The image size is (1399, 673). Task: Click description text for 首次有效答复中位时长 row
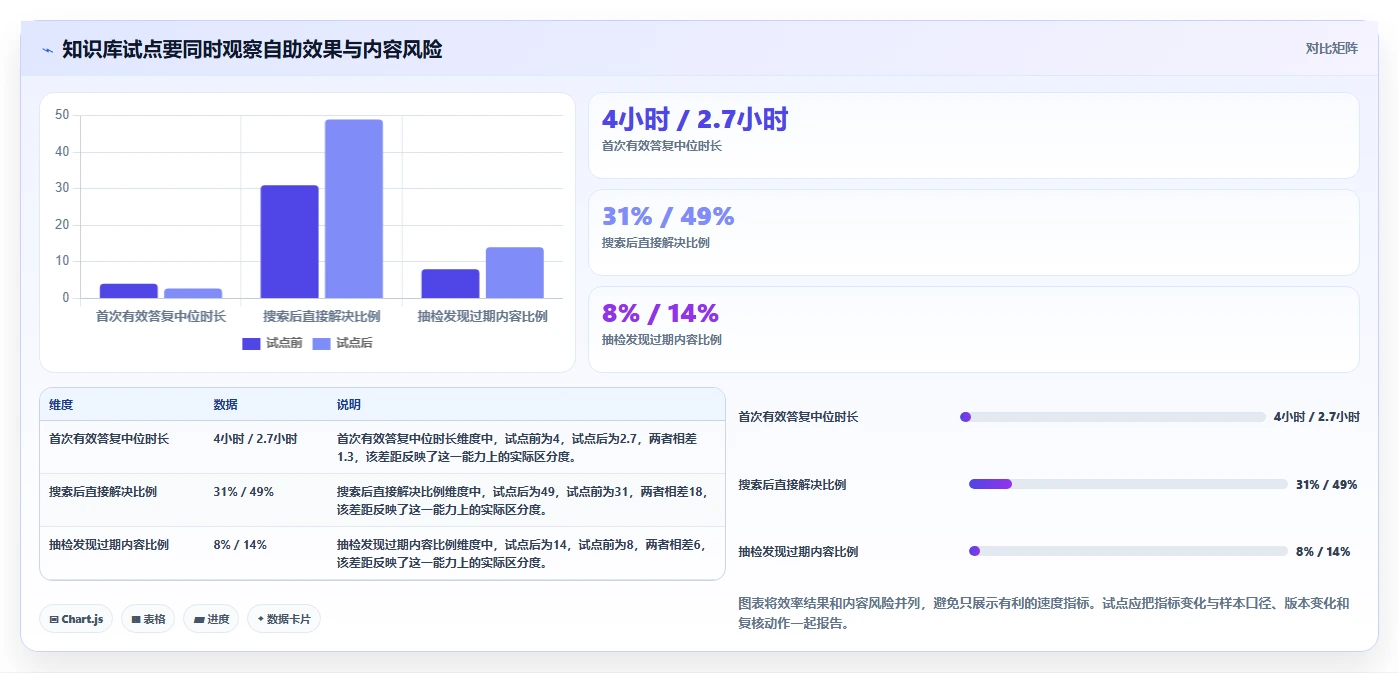coord(517,448)
